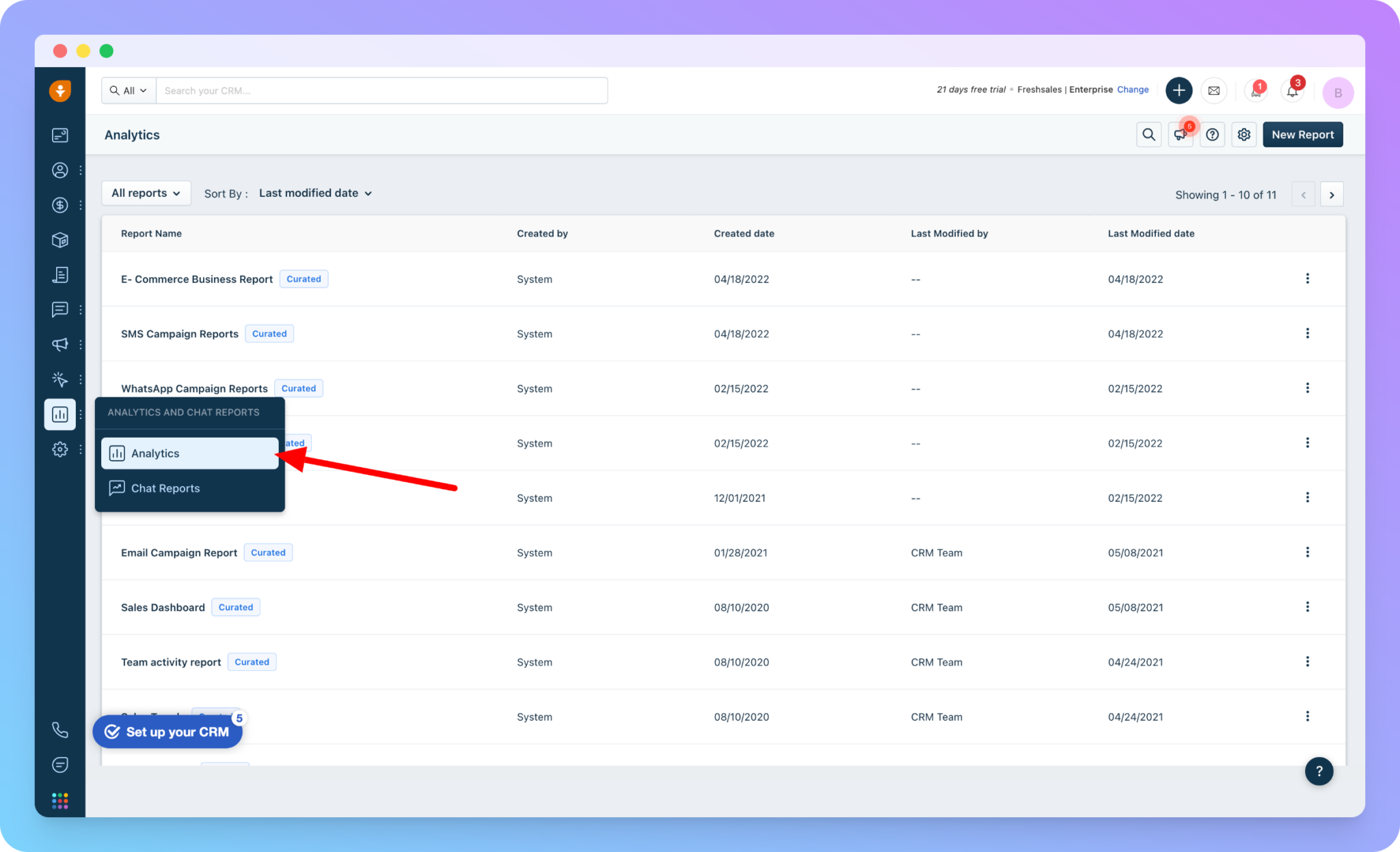Screen dimensions: 1400x852
Task: Click the apps grid icon bottom left corner
Action: [60, 800]
